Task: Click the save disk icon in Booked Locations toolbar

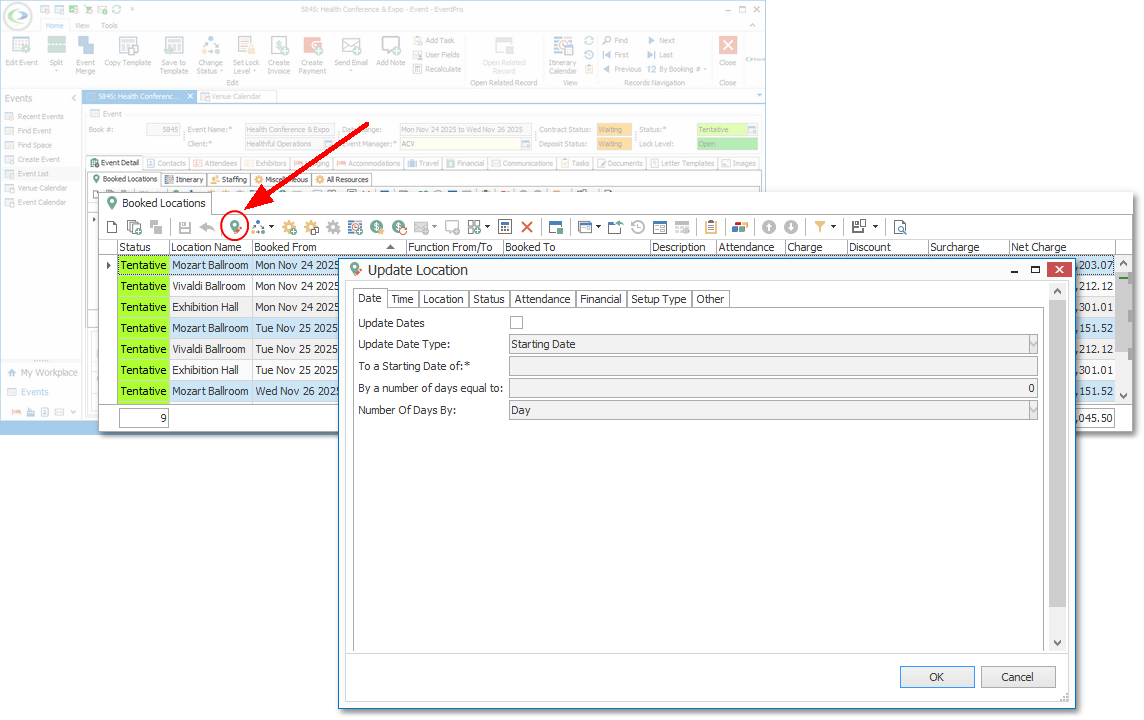Action: 185,227
